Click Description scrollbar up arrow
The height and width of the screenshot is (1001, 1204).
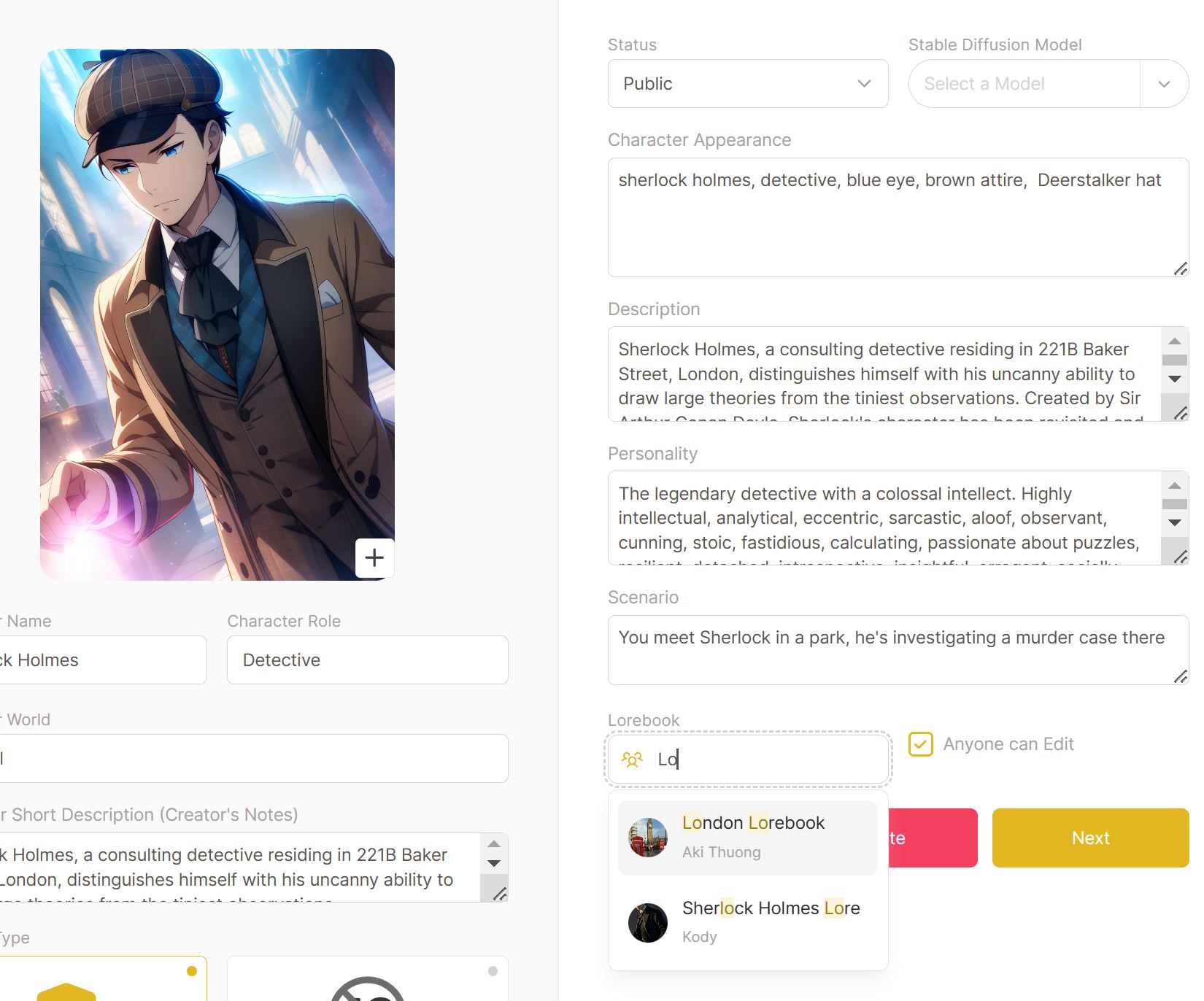point(1175,341)
